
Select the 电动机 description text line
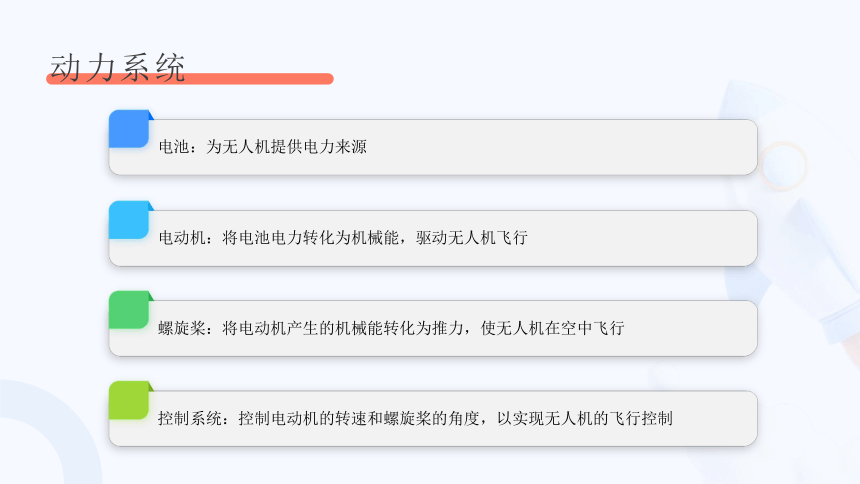coord(343,238)
